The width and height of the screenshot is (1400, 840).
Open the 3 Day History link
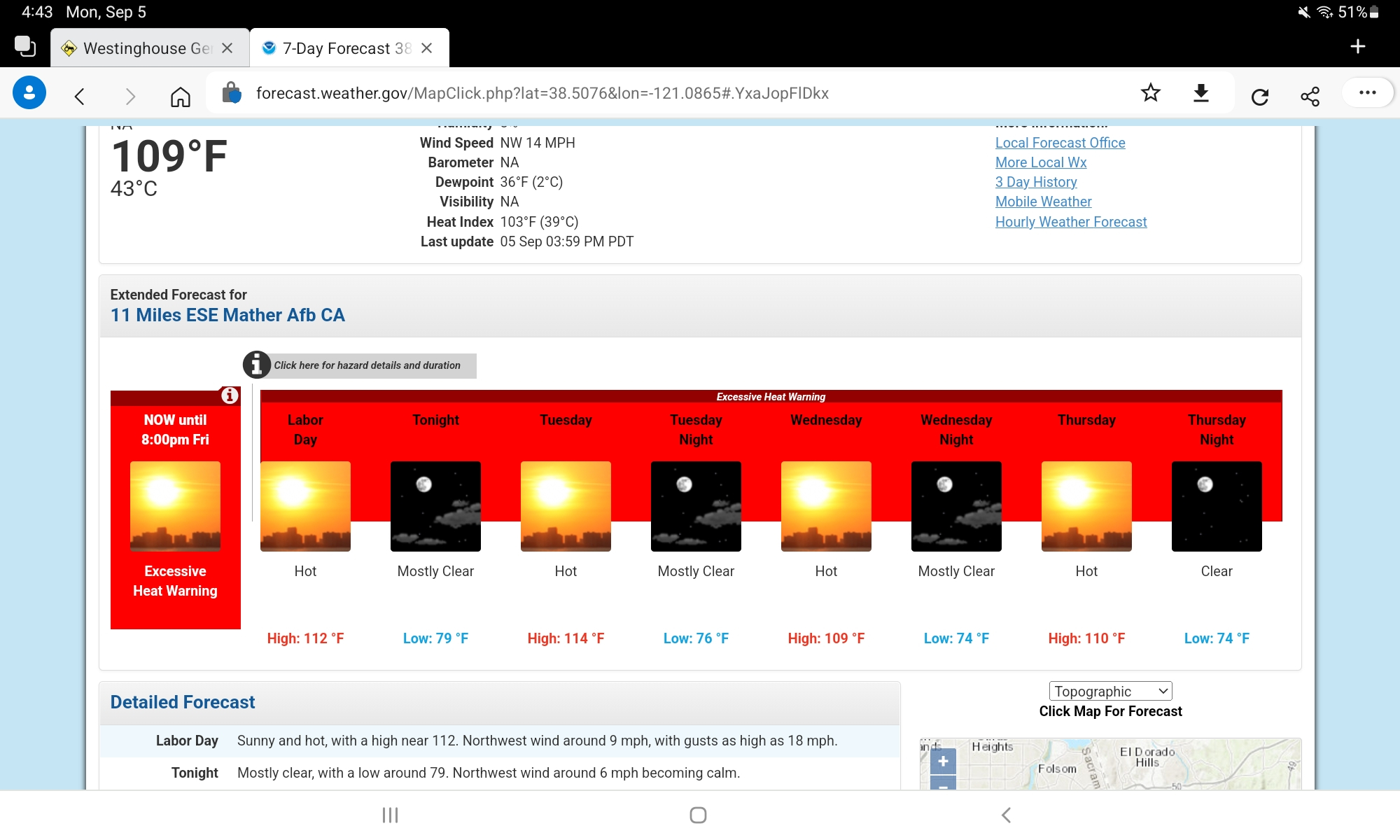(x=1036, y=182)
